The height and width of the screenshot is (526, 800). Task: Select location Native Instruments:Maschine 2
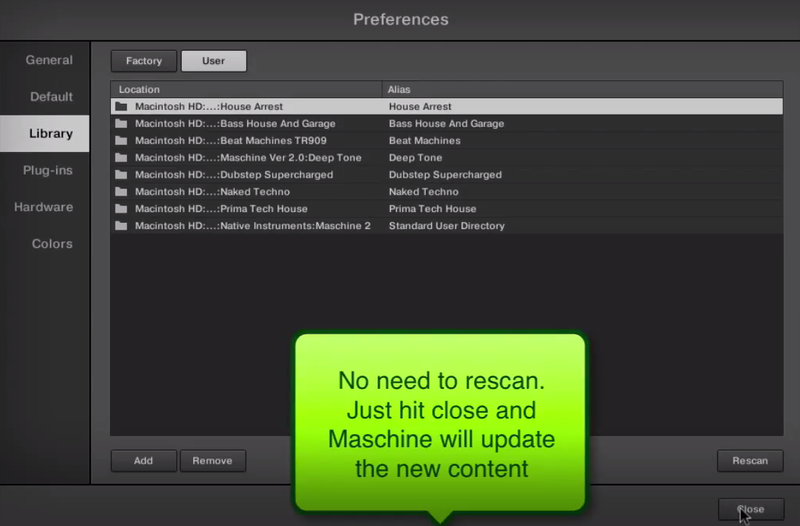point(253,226)
